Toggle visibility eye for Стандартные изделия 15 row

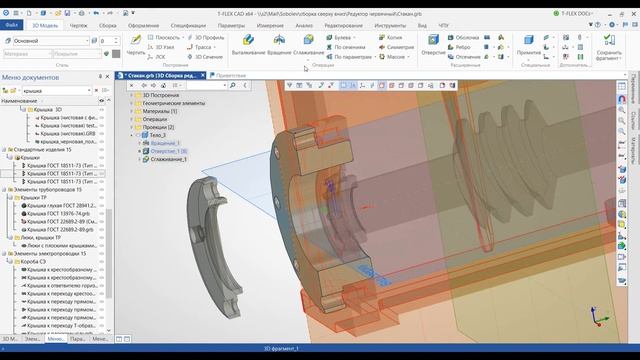coord(102,150)
